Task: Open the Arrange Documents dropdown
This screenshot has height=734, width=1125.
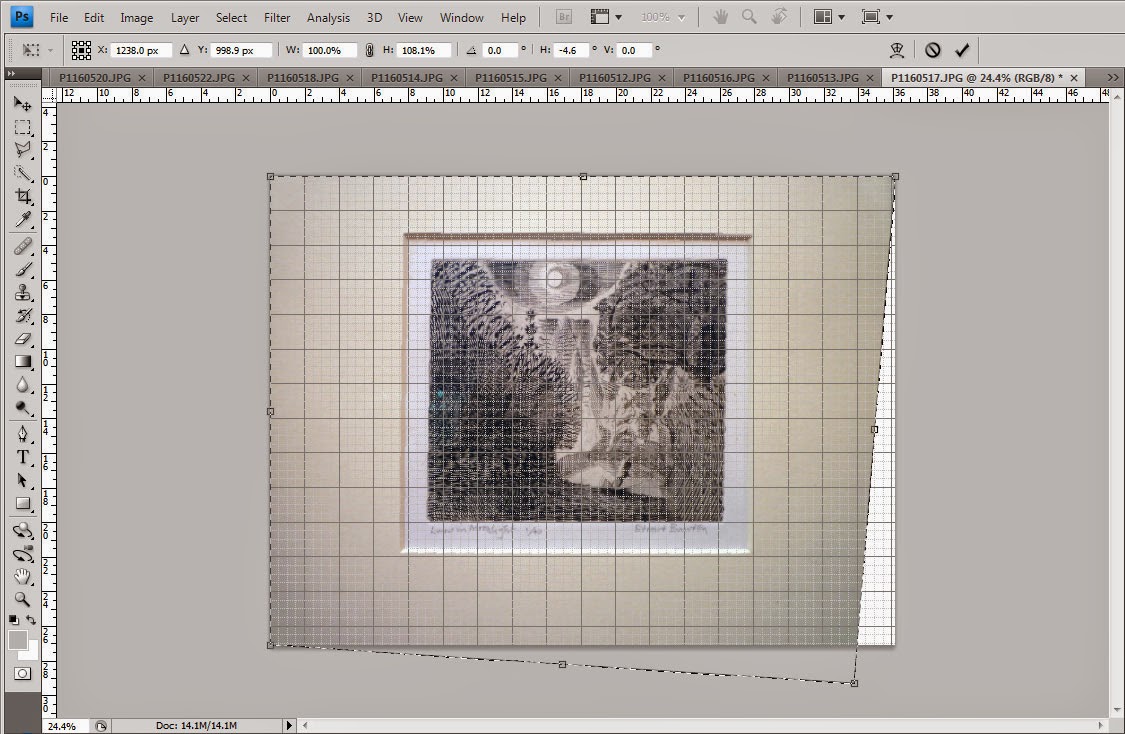Action: [829, 17]
